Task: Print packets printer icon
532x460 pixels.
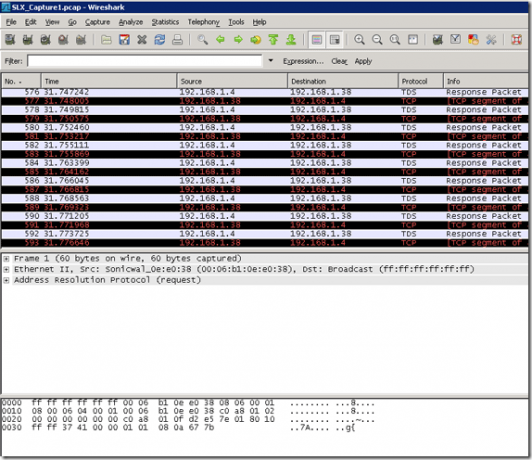Action: [177, 40]
